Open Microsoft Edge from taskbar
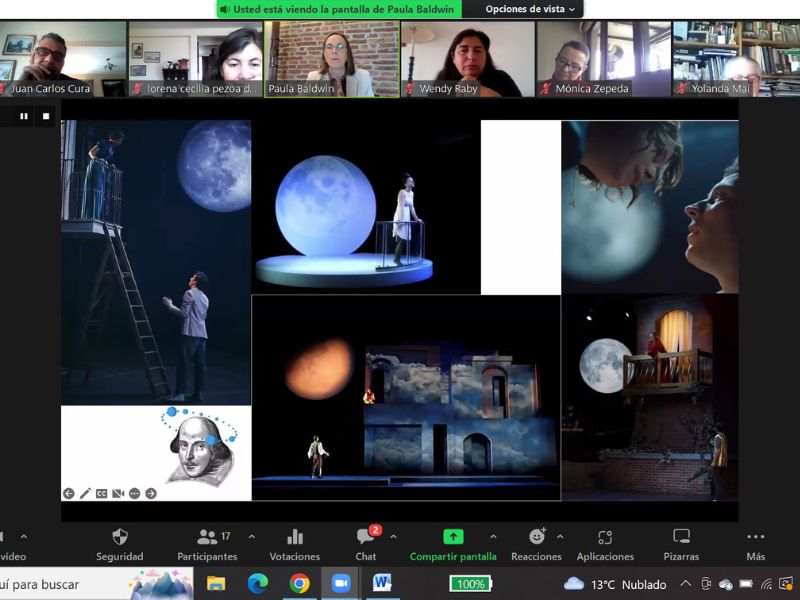The width and height of the screenshot is (800, 600). coord(258,584)
